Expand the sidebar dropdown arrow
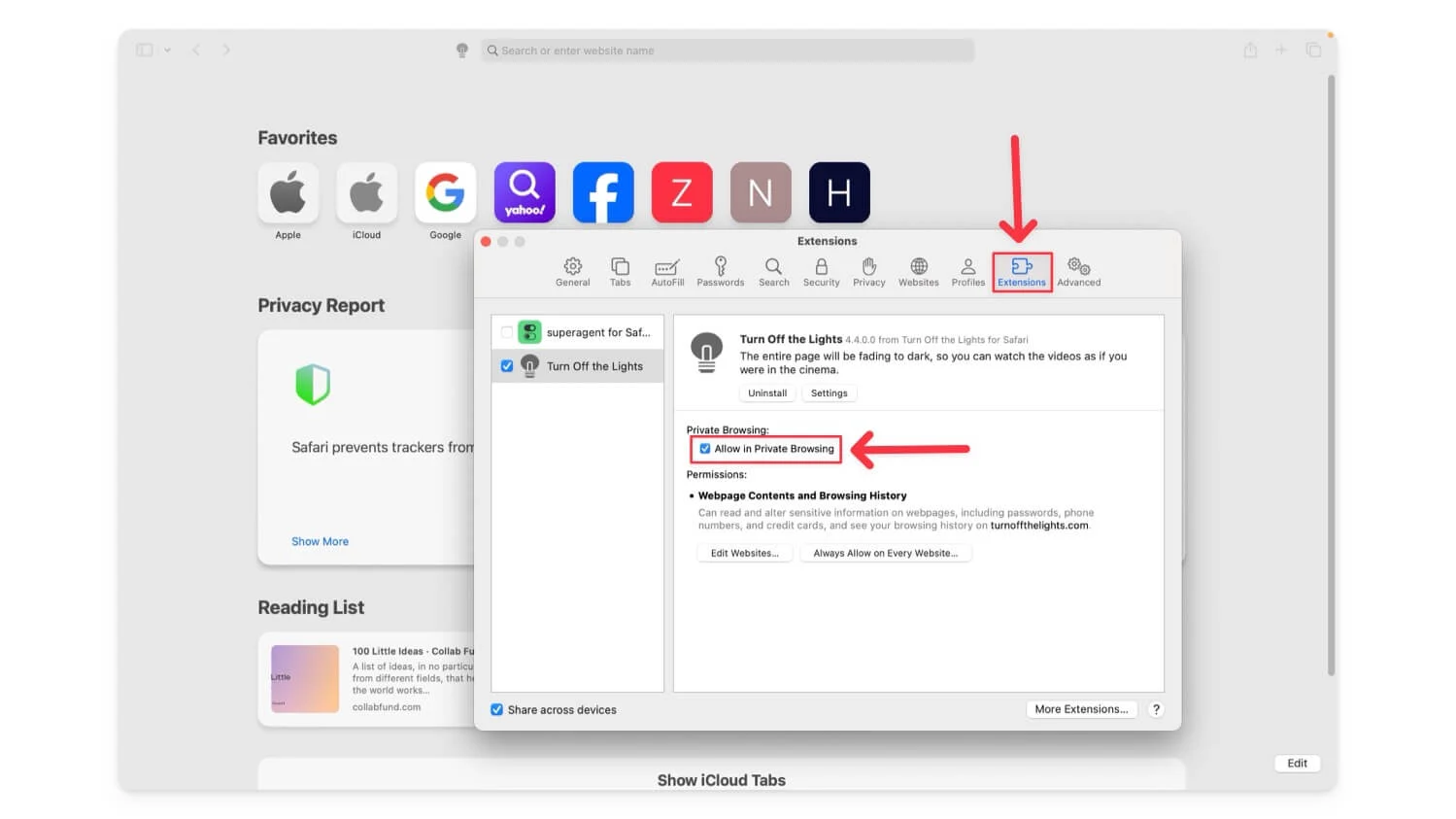Viewport: 1456px width, 819px height. [x=167, y=51]
